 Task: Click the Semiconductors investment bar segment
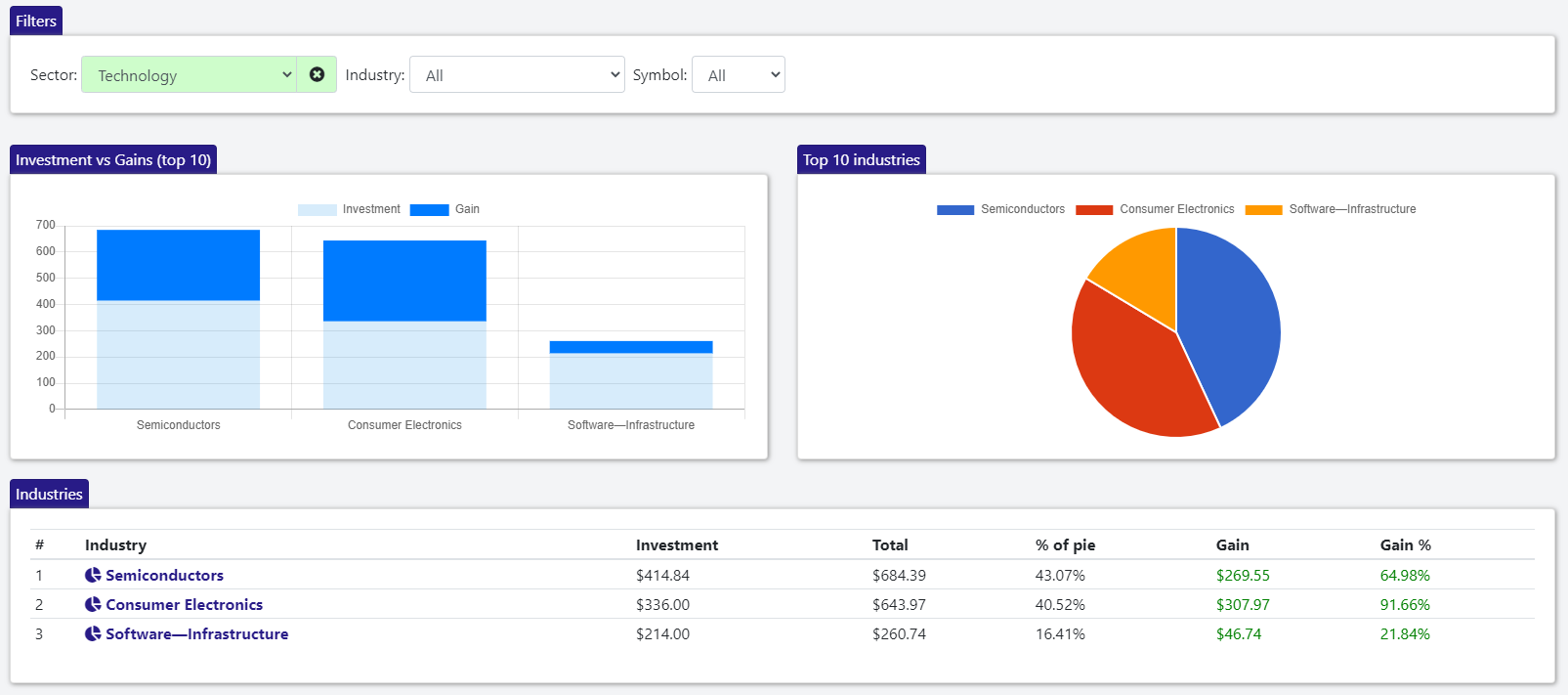[x=178, y=355]
